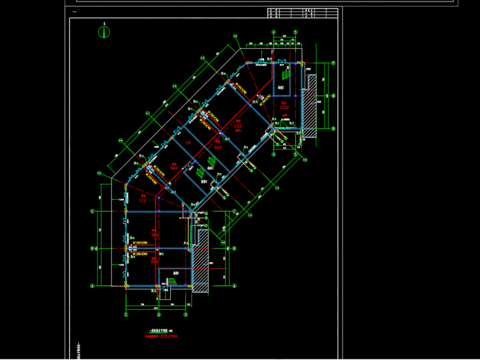Click the leftmost grid bubble below the plan
This screenshot has width=480, height=360.
coord(126,314)
